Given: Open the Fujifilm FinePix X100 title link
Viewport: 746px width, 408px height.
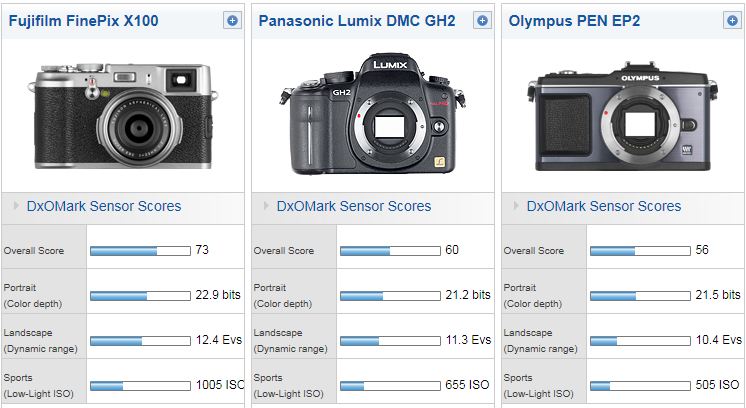Looking at the screenshot, I should coord(83,21).
